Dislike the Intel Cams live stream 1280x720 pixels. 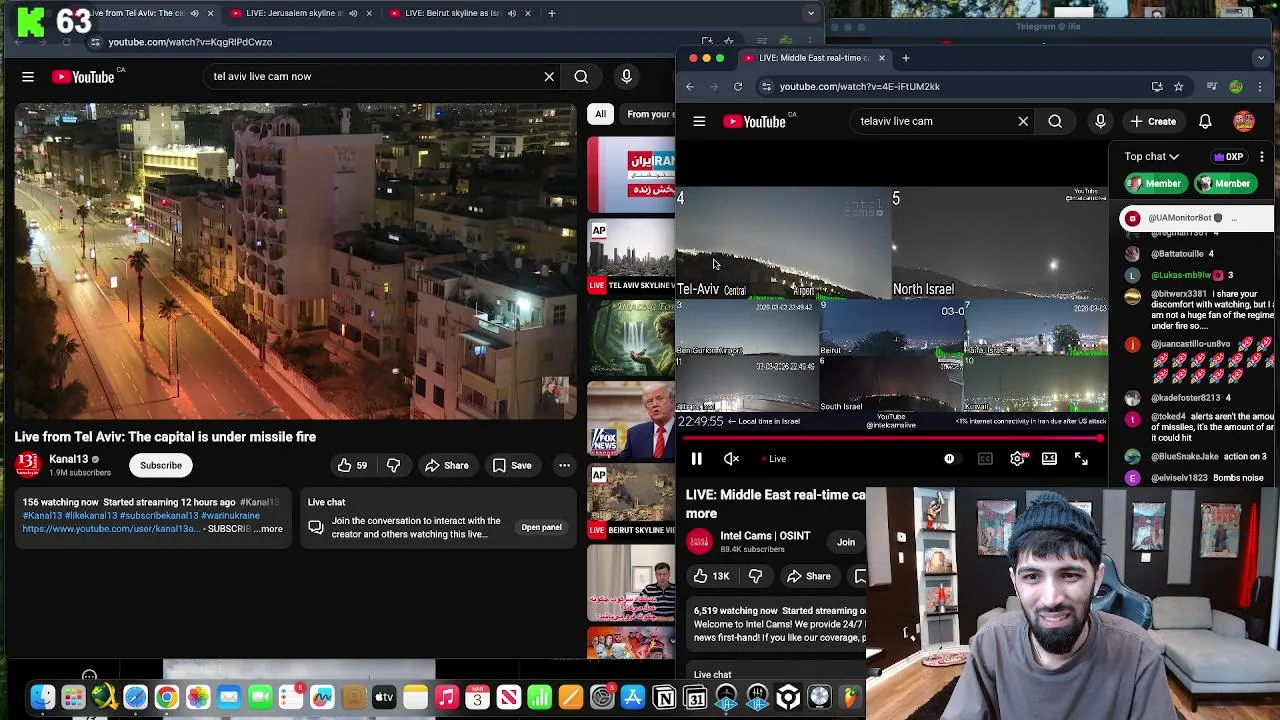pos(755,576)
